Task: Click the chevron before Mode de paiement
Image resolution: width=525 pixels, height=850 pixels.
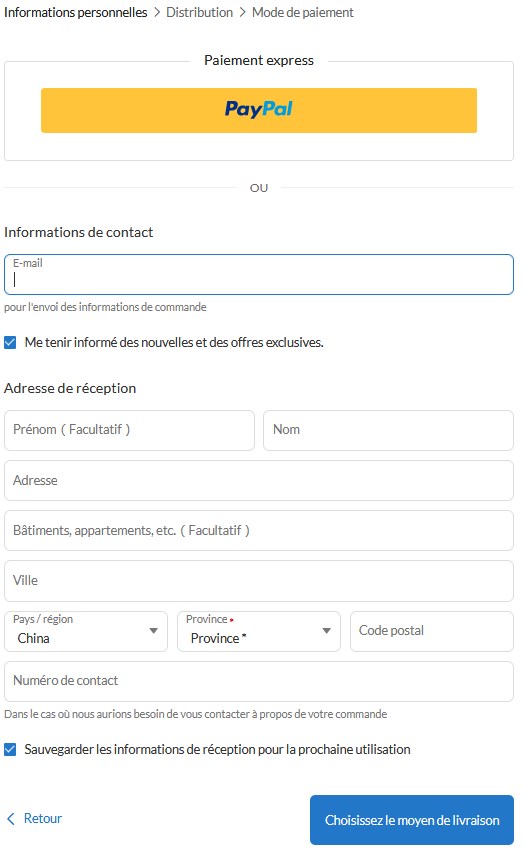Action: pyautogui.click(x=242, y=12)
